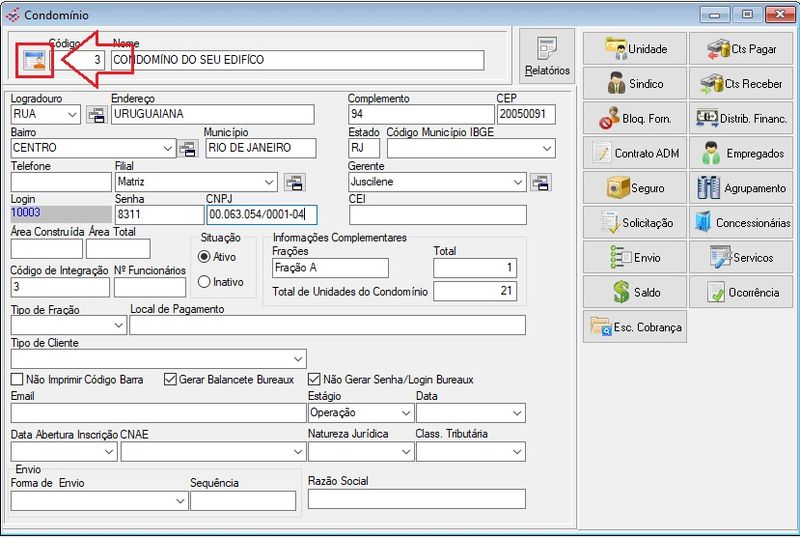Click the lookup icon next to Bairro
Screen dimensions: 800x538
188,149
